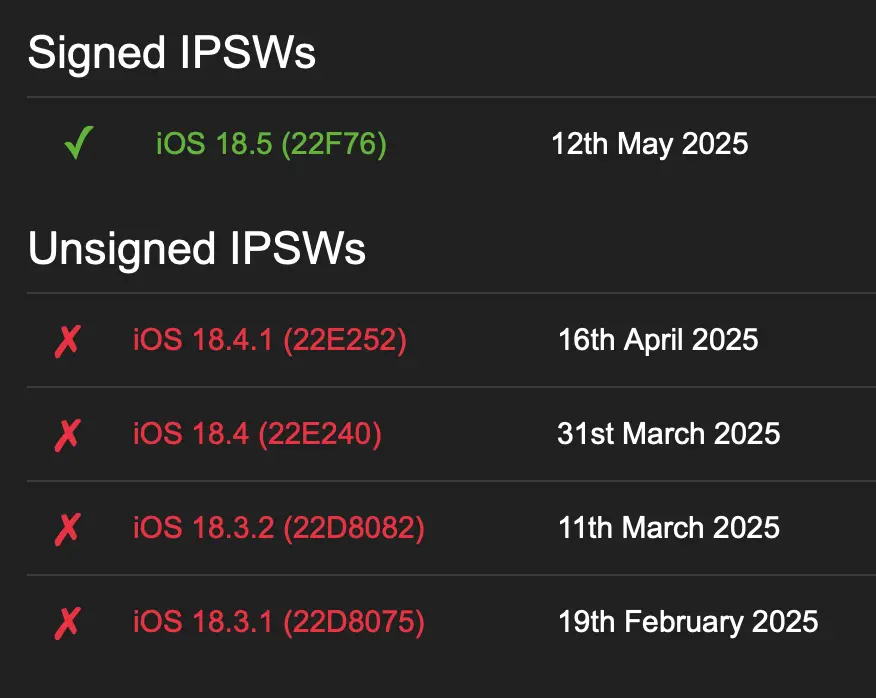Click the Unsigned IPSWs heading
876x698 pixels.
pyautogui.click(x=197, y=249)
